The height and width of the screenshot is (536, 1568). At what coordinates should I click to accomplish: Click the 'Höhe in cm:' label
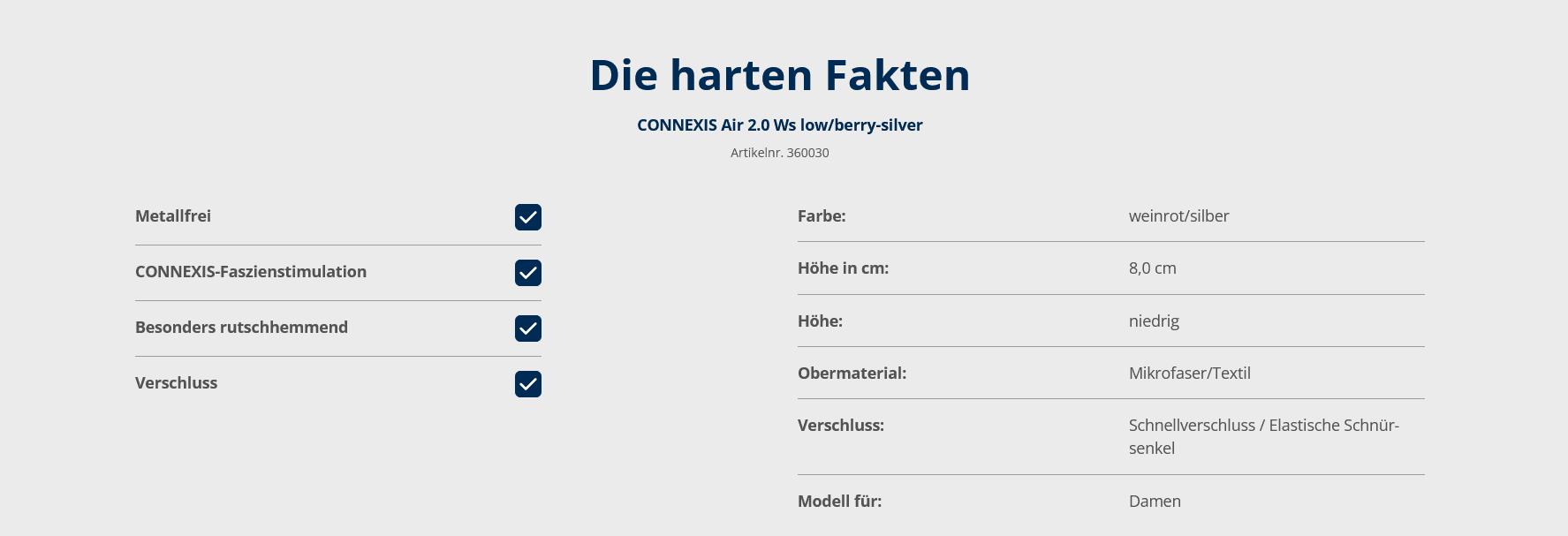tap(844, 268)
